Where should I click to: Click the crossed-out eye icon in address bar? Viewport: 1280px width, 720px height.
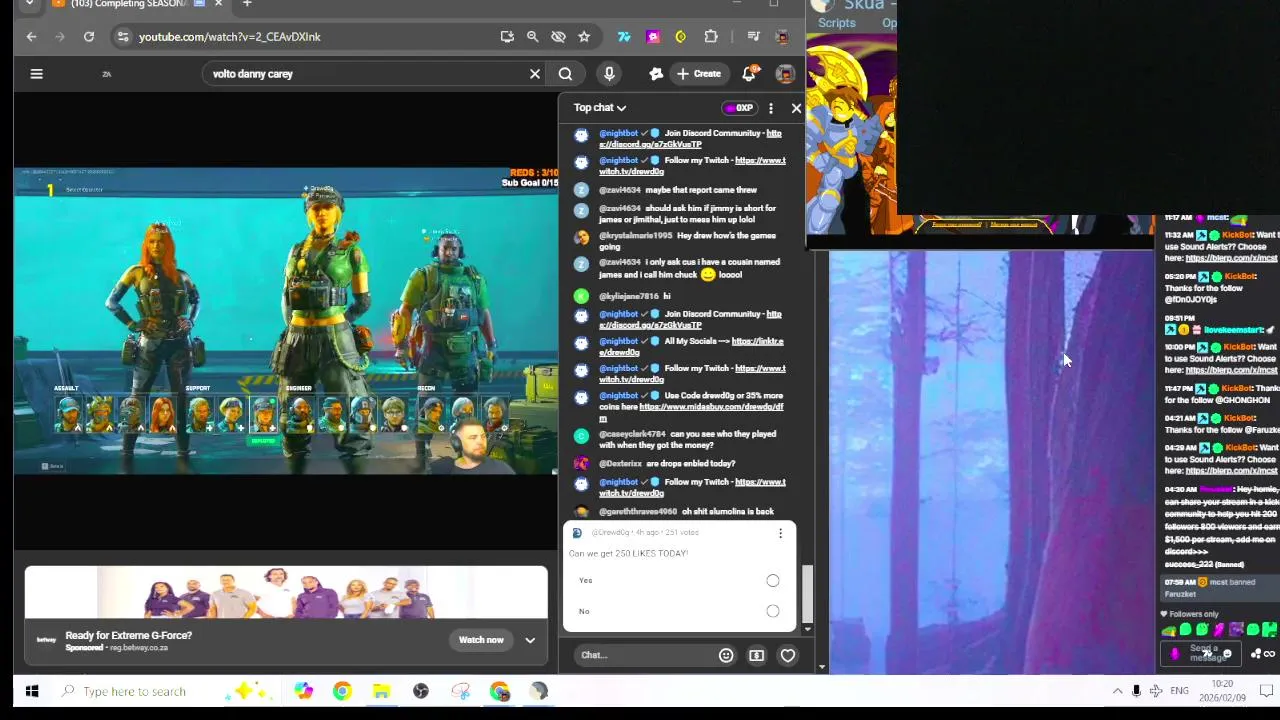tap(558, 37)
